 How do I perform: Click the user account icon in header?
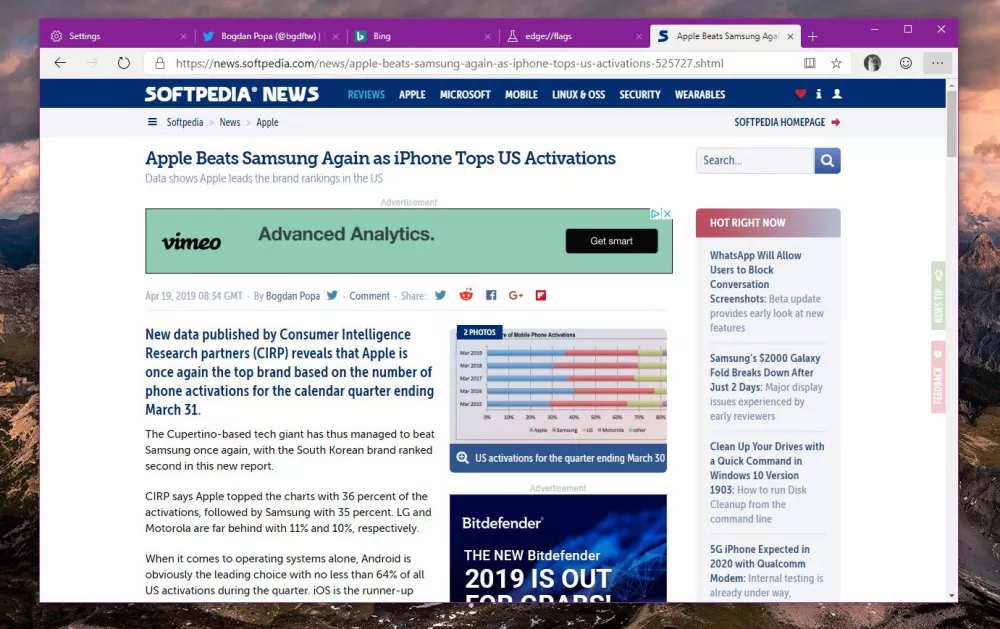click(837, 94)
